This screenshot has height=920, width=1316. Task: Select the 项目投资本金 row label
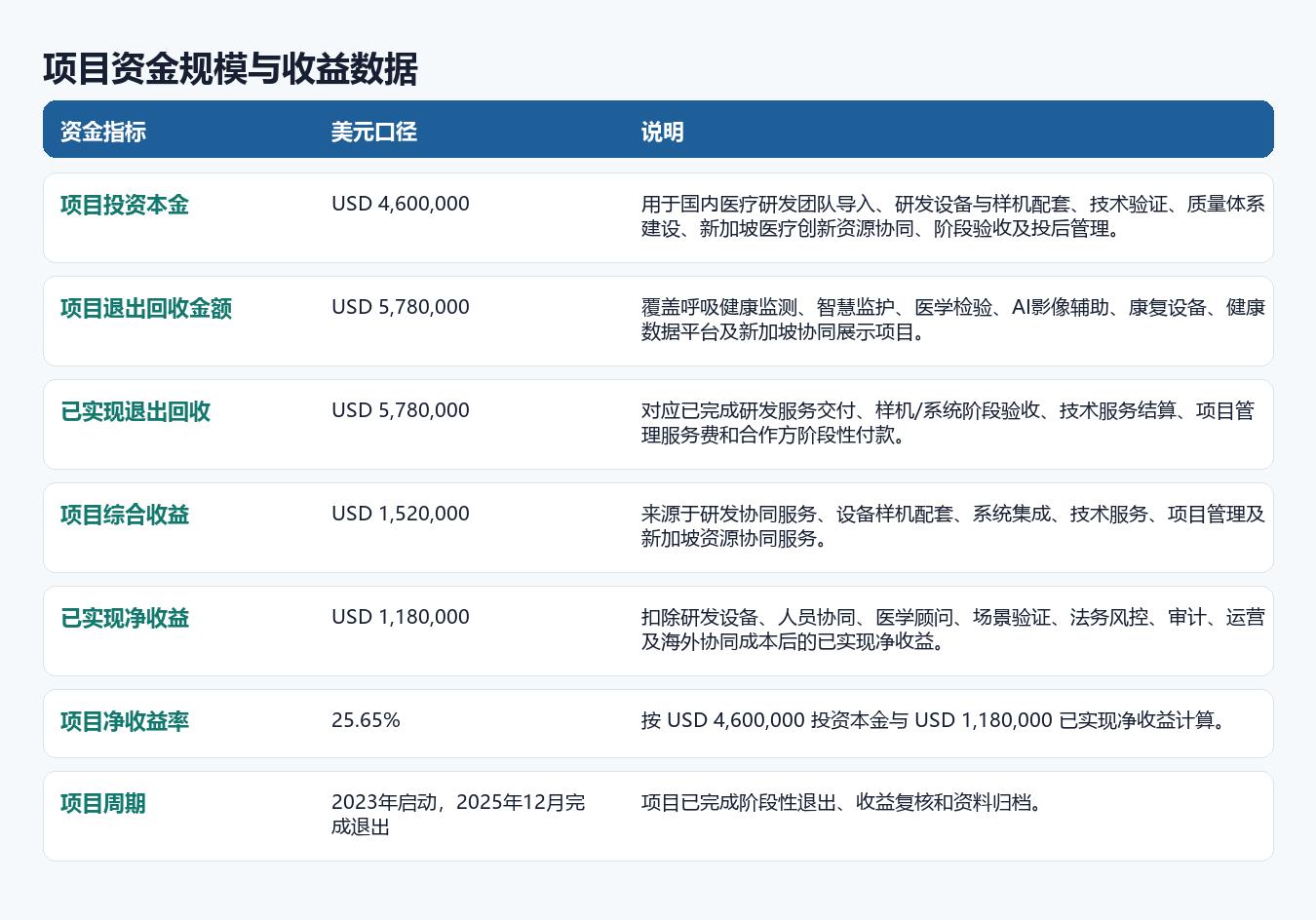coord(125,205)
